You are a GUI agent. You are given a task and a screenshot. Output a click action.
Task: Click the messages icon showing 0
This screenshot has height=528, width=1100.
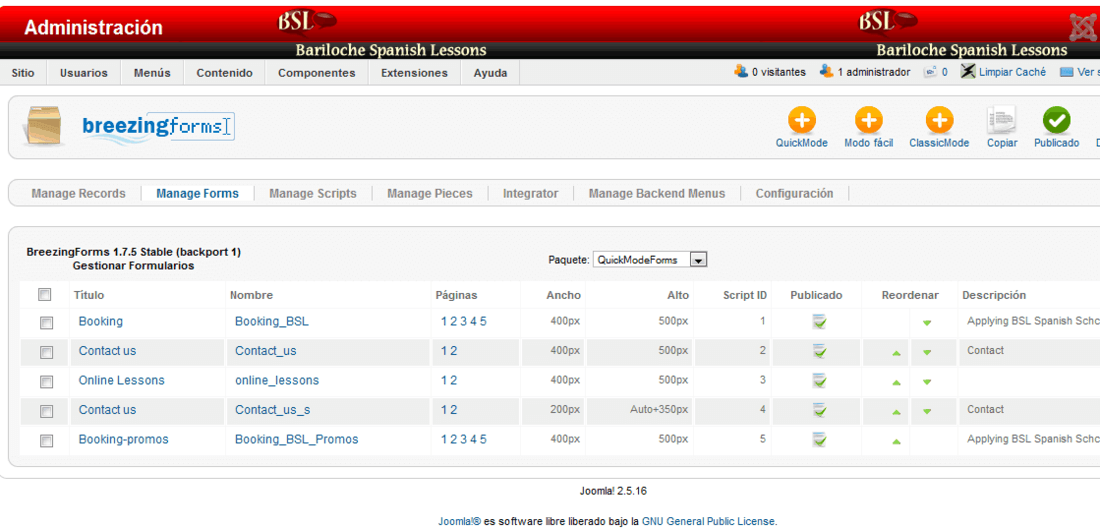931,72
